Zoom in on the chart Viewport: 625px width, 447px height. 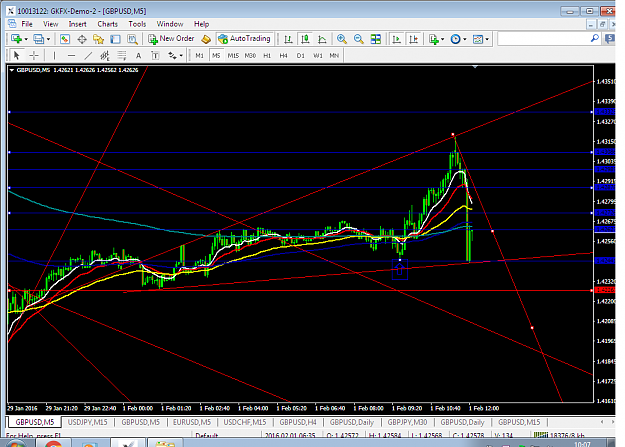(x=342, y=39)
